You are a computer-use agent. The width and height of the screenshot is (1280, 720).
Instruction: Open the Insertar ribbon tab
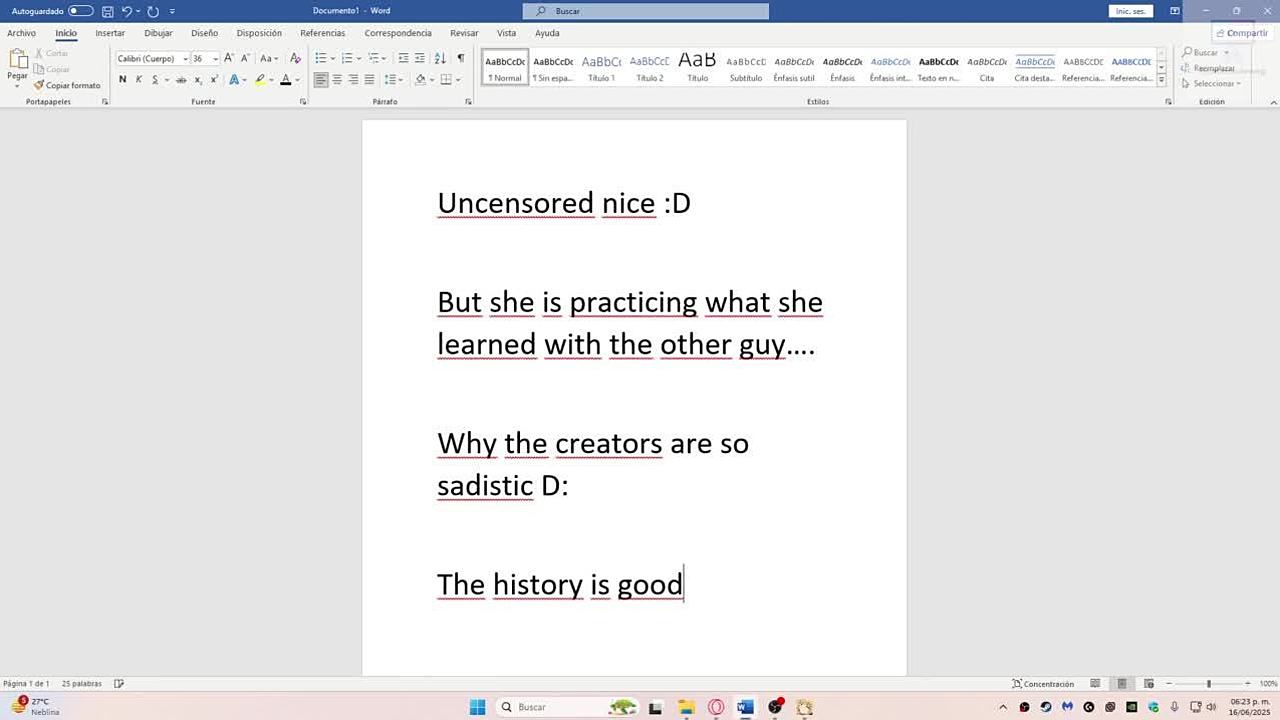[x=110, y=33]
